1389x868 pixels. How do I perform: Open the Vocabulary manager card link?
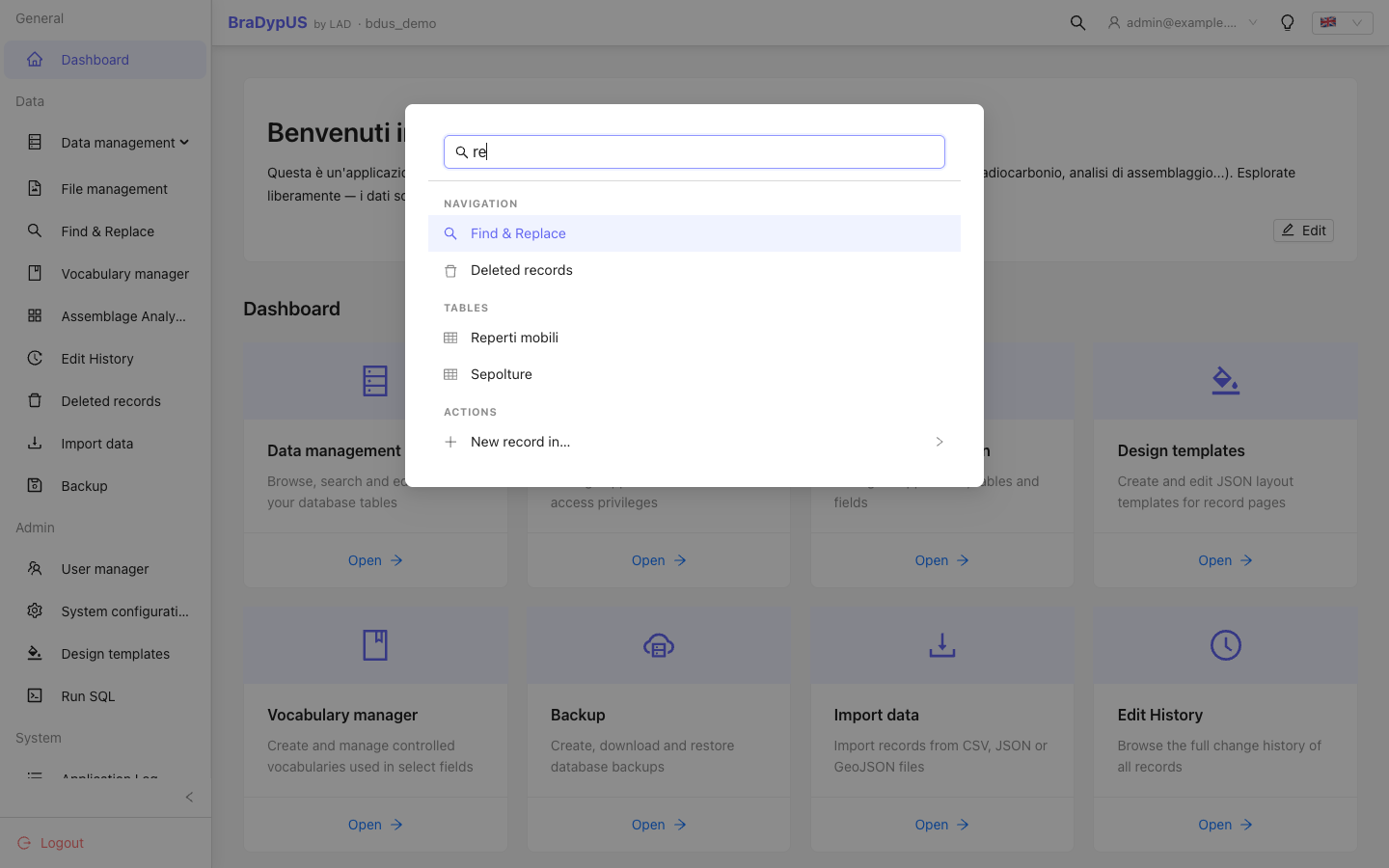pos(375,825)
